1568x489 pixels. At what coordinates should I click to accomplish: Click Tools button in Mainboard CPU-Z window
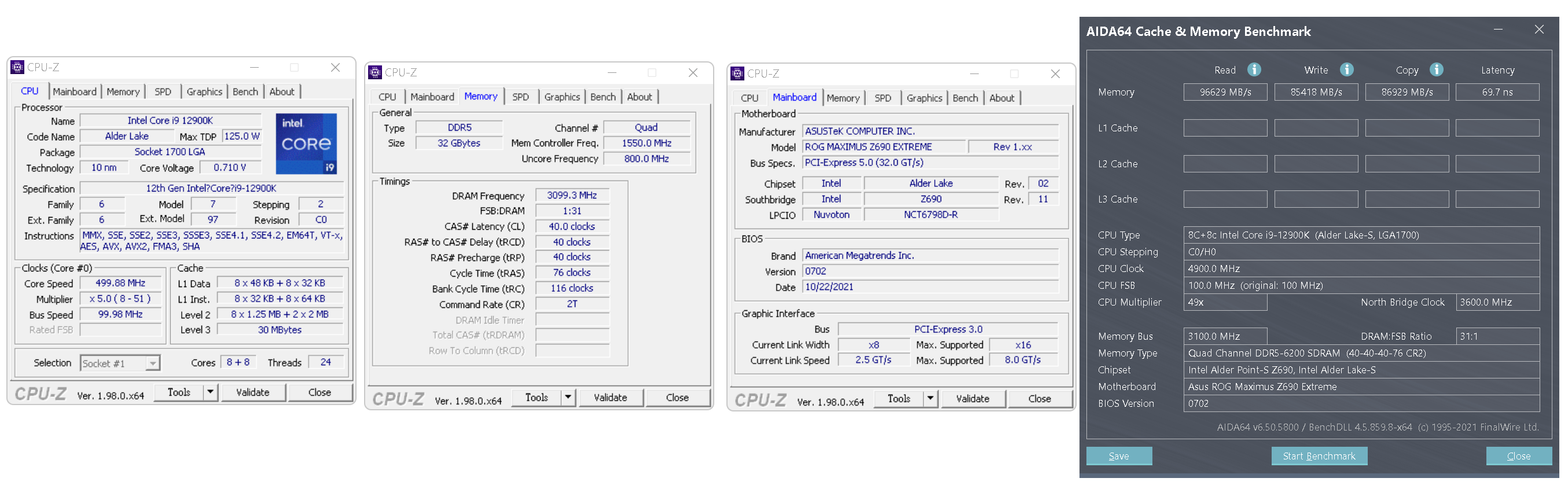(898, 398)
